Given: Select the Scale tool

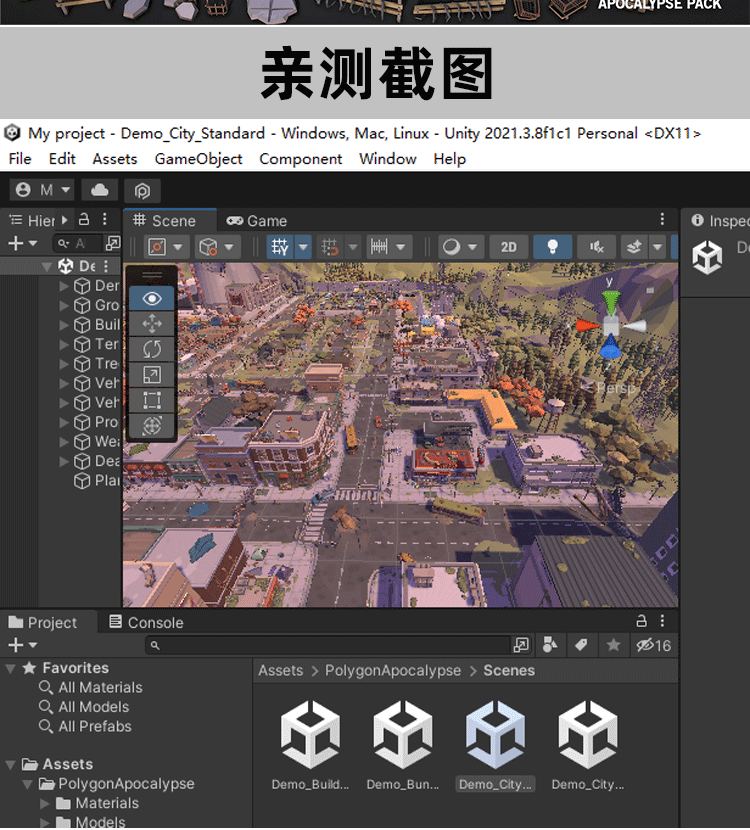Looking at the screenshot, I should coord(152,375).
